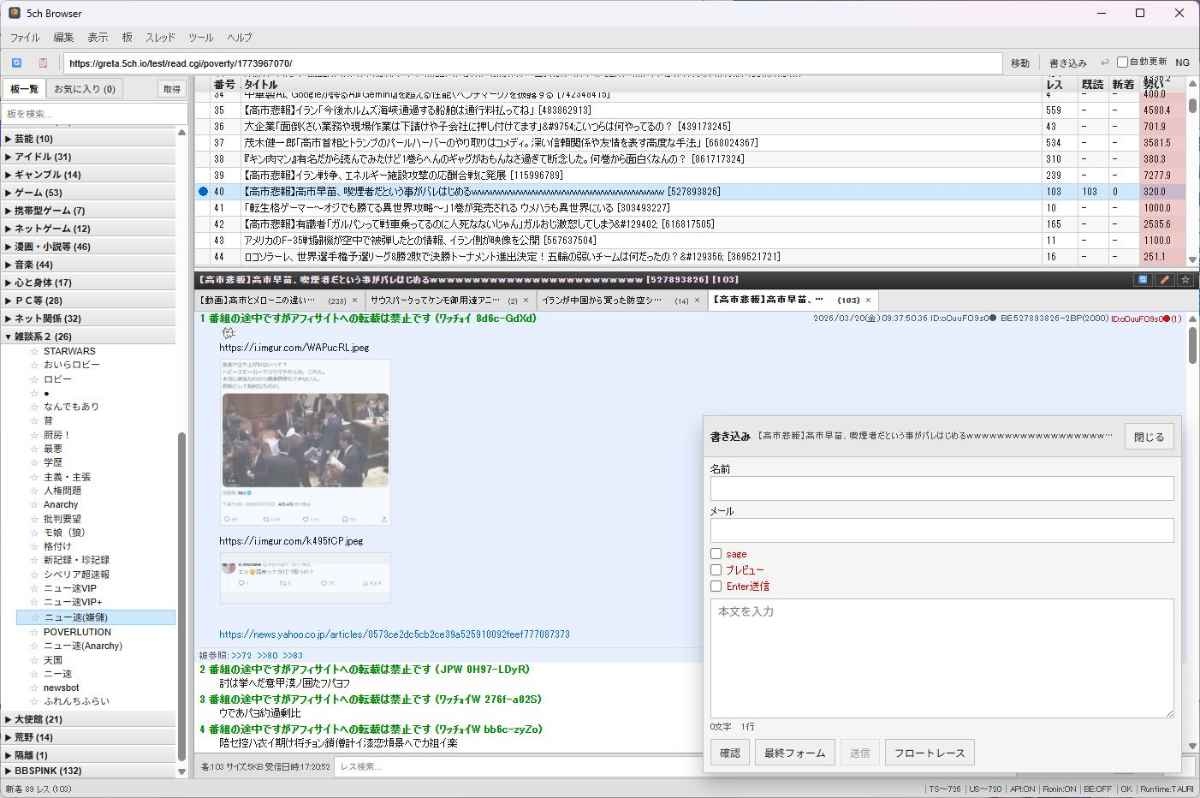Click the favorite star beside STARWARS board

(x=33, y=351)
